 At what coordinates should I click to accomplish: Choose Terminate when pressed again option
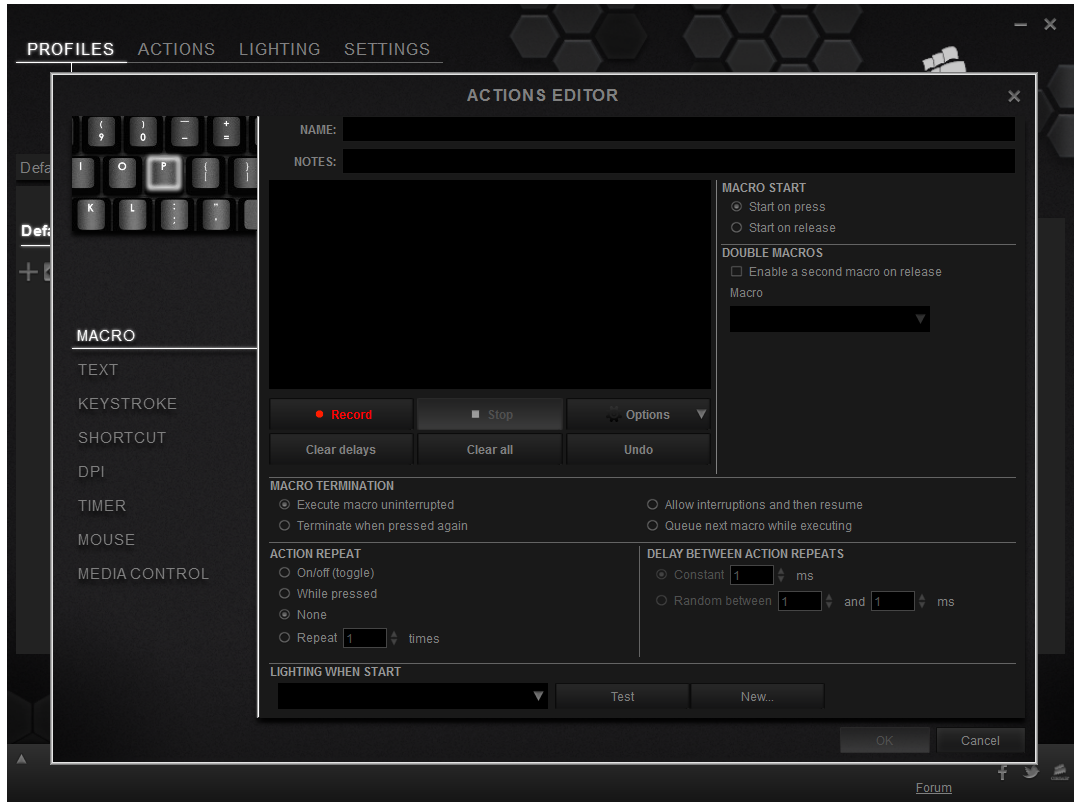click(x=285, y=526)
